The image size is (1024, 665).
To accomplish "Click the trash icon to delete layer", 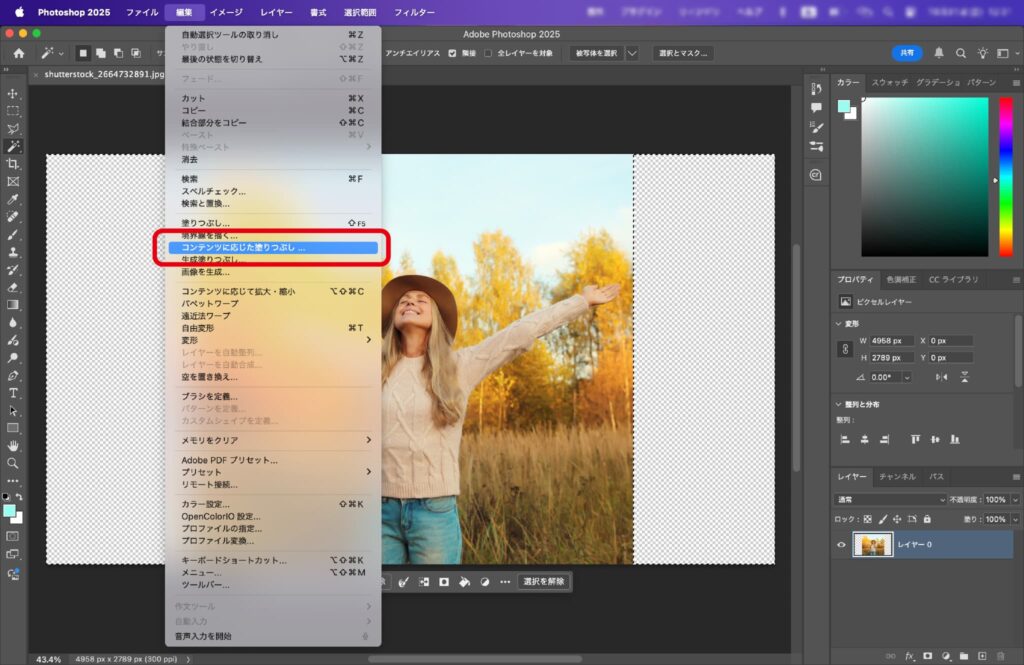I will (x=1000, y=656).
